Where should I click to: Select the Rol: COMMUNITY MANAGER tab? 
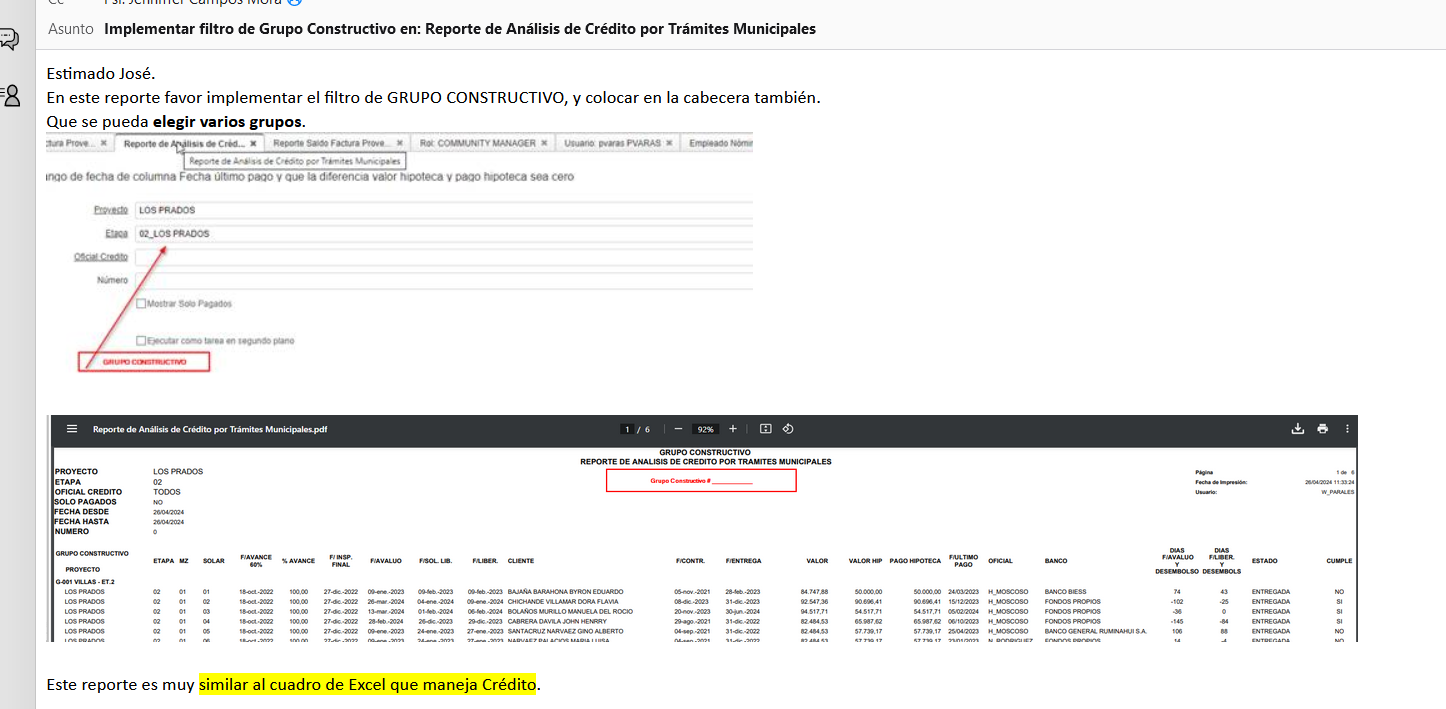tap(476, 143)
